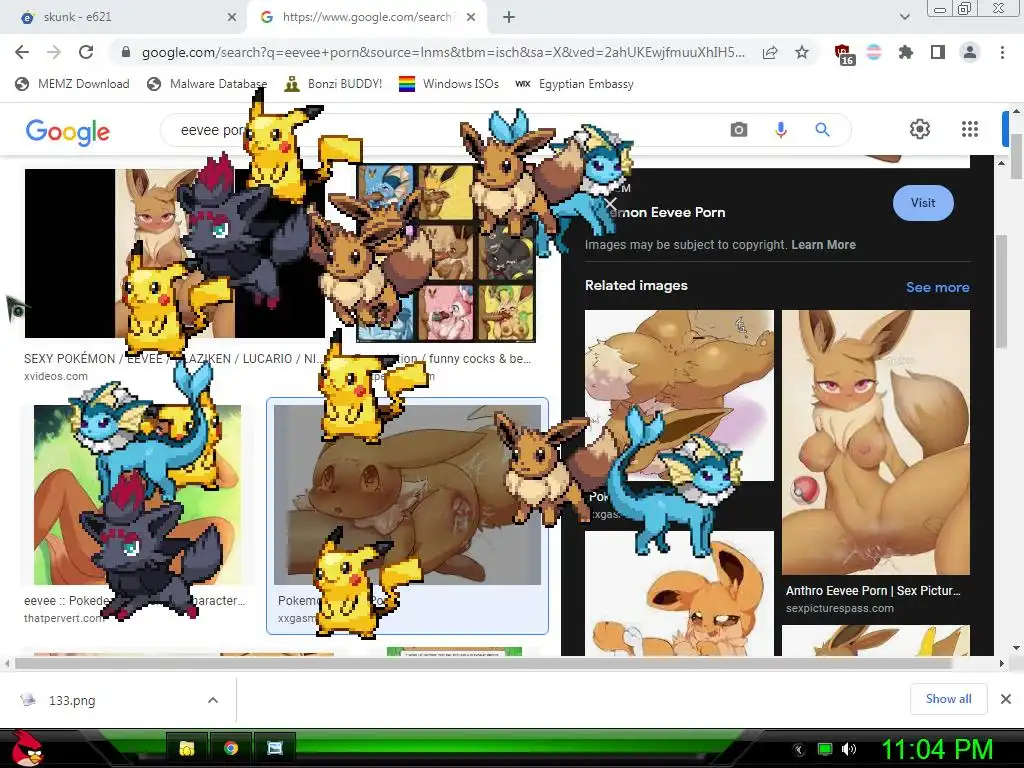Open File Explorer from the taskbar
The width and height of the screenshot is (1024, 768).
(x=187, y=748)
